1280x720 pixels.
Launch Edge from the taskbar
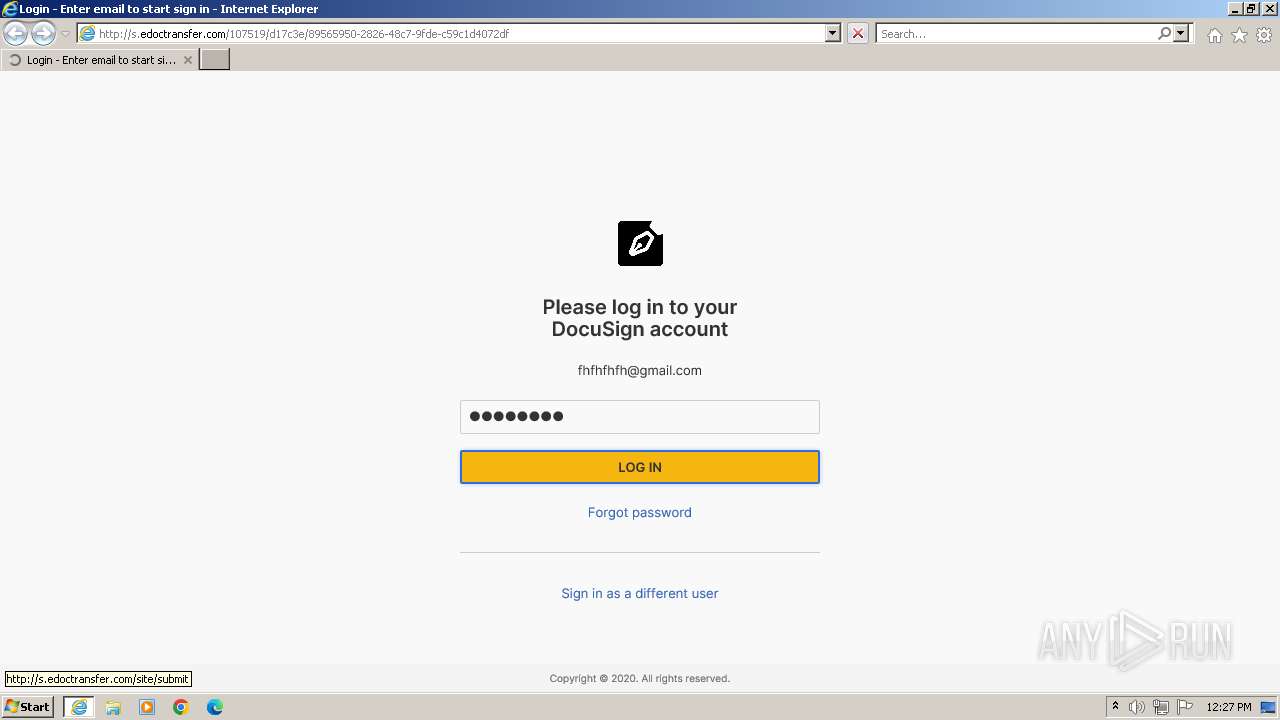point(215,707)
